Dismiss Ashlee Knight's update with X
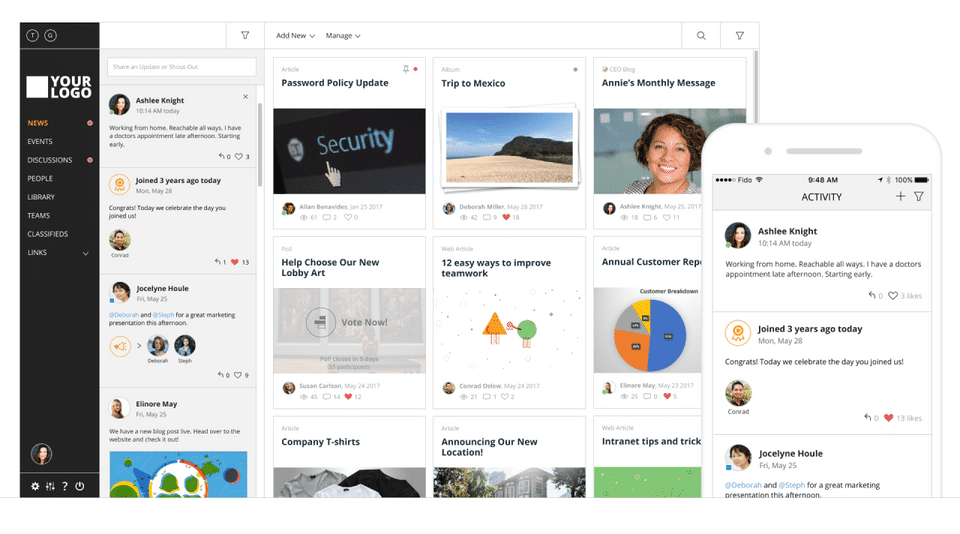The height and width of the screenshot is (534, 960). [x=246, y=97]
